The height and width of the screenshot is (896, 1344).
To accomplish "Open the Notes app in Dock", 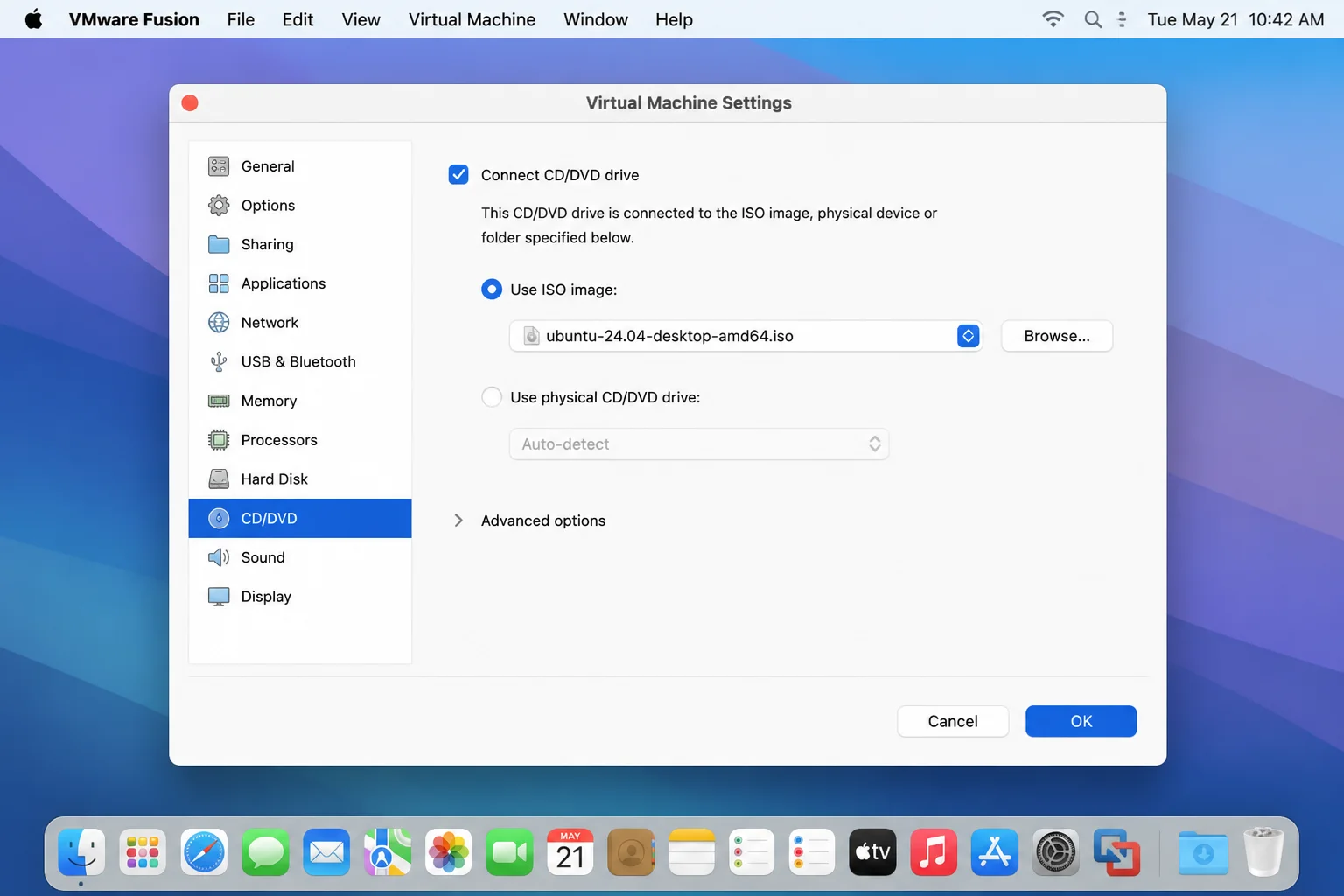I will [x=692, y=852].
